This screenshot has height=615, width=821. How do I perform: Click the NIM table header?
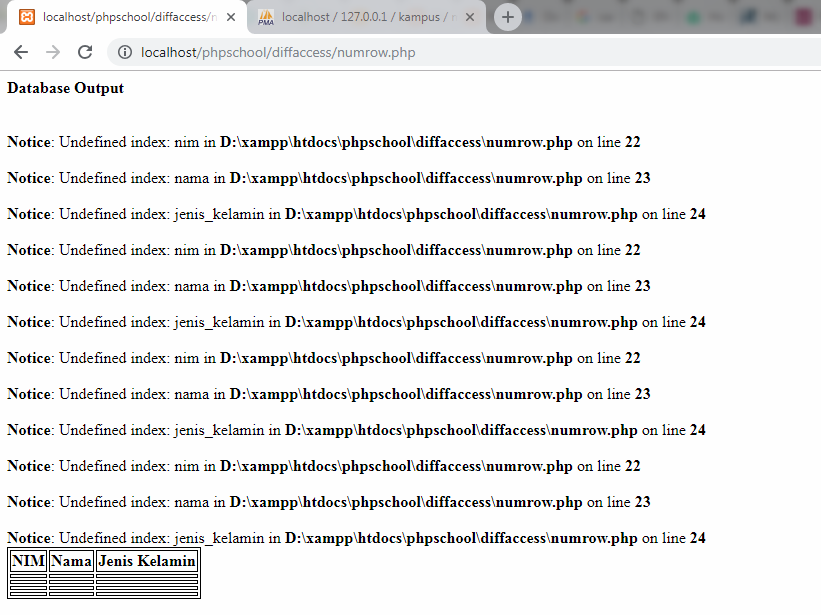click(27, 560)
